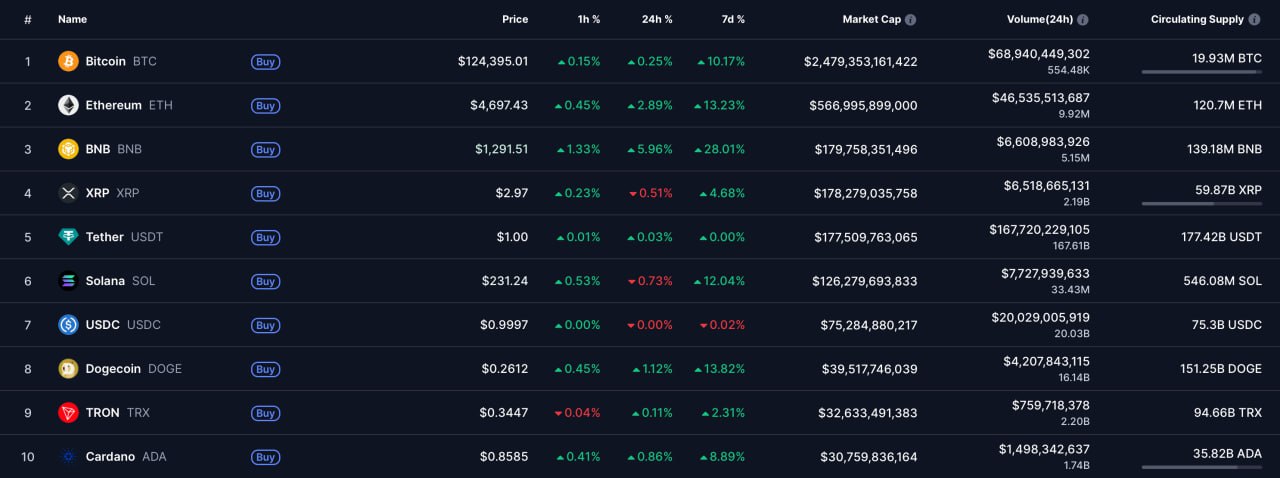Click Ethereum supply 120.7M ETH
This screenshot has height=478, width=1280.
click(x=1227, y=105)
